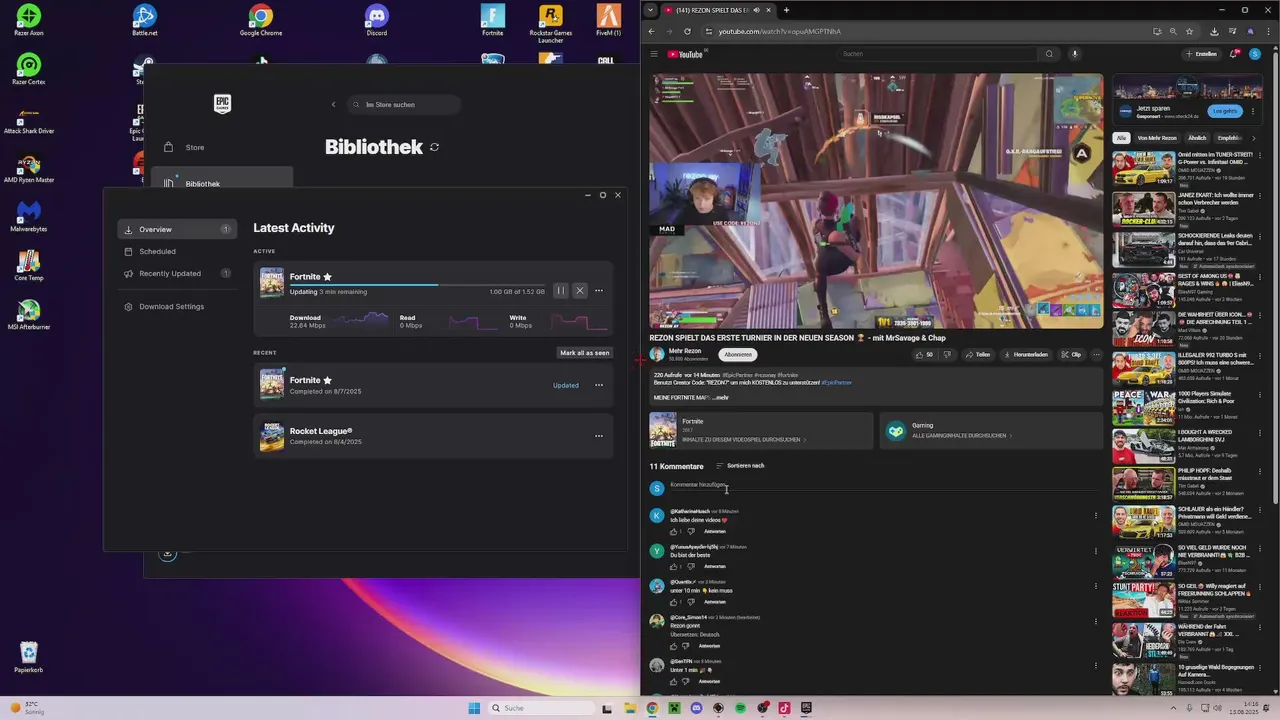Open the Sortieren nach comment sorting menu
Screen dimensions: 1280x720
click(x=740, y=466)
